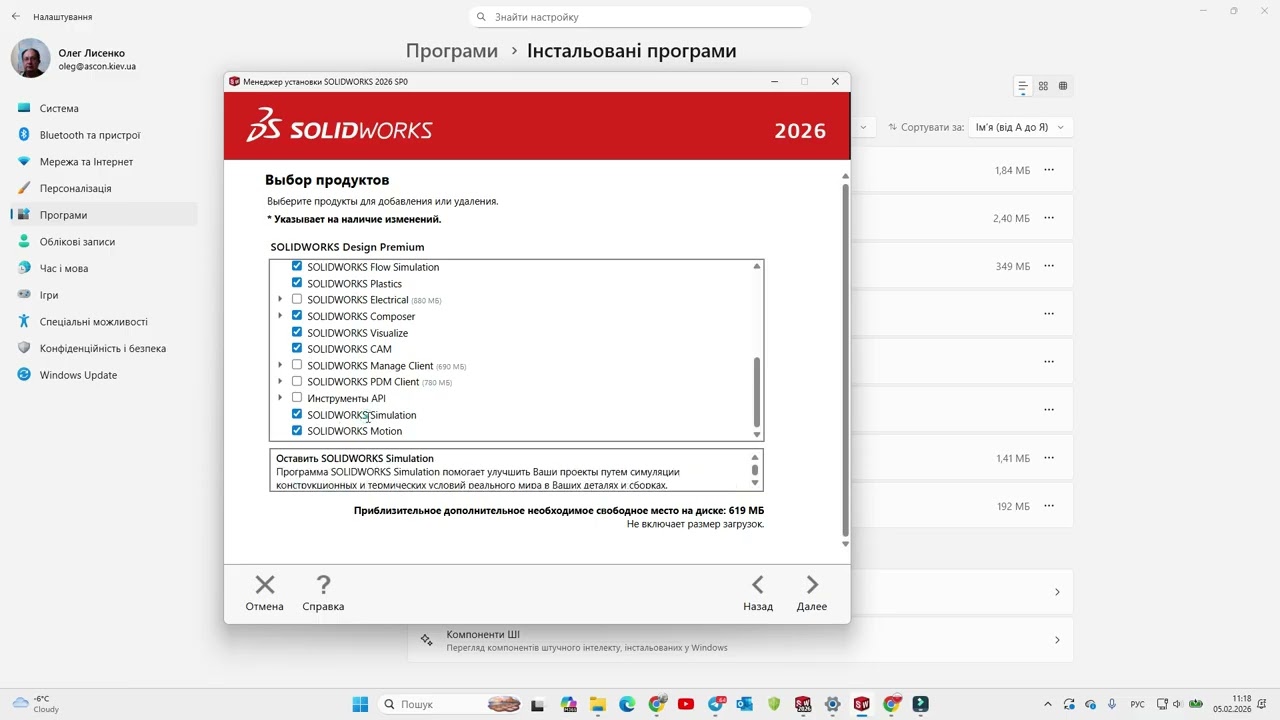
Task: Open Windows Start menu
Action: click(360, 704)
